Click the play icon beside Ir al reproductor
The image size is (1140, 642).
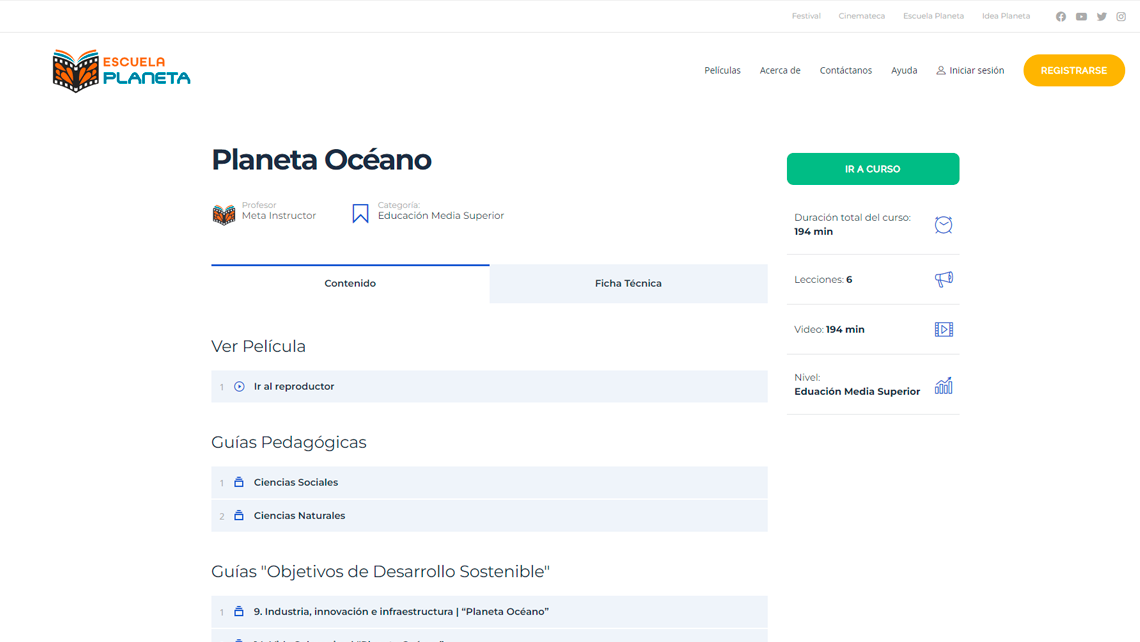(239, 387)
